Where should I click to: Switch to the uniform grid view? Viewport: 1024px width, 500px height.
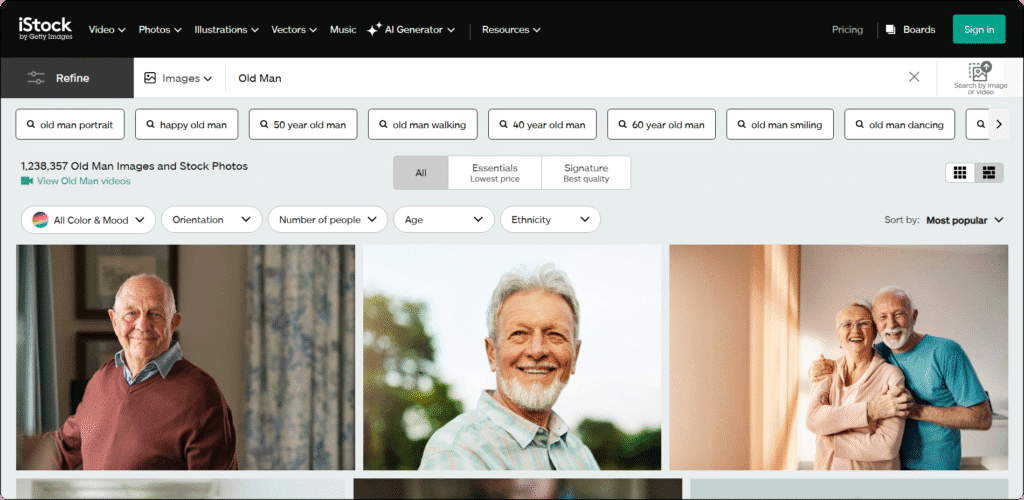pyautogui.click(x=959, y=172)
